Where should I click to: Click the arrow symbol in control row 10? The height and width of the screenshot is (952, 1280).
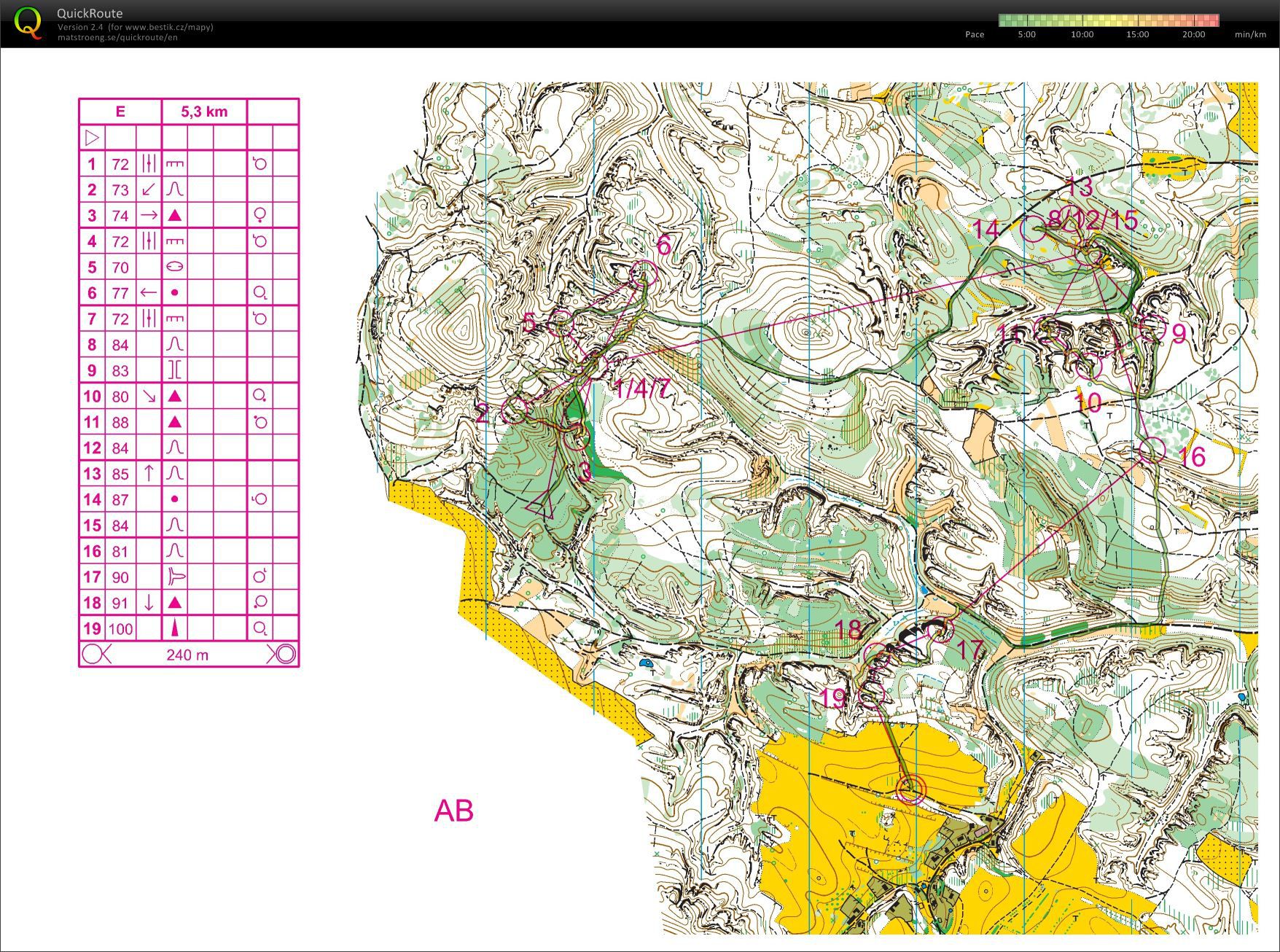click(x=149, y=396)
